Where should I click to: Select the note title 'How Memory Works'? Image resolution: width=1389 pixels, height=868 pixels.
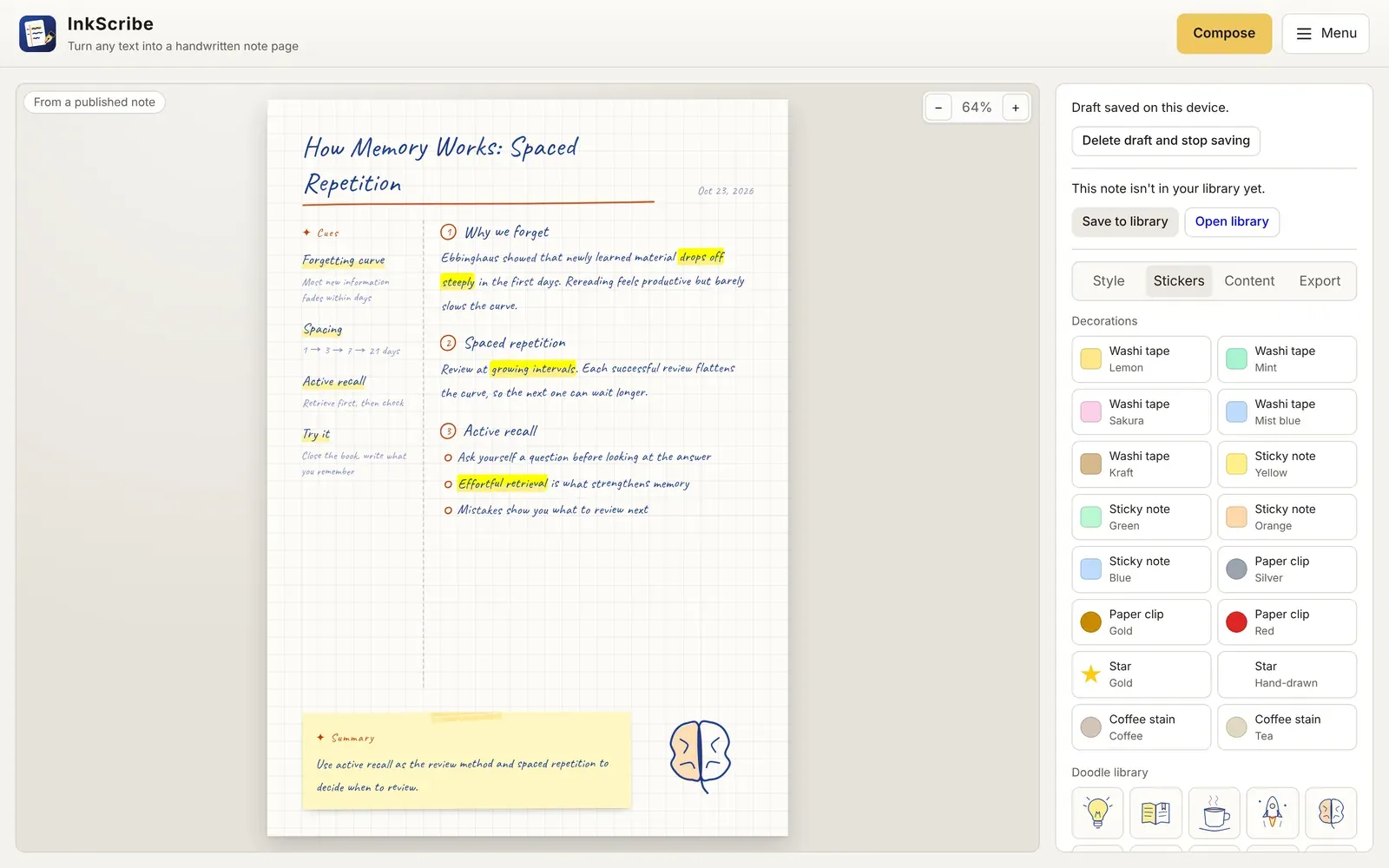441,165
